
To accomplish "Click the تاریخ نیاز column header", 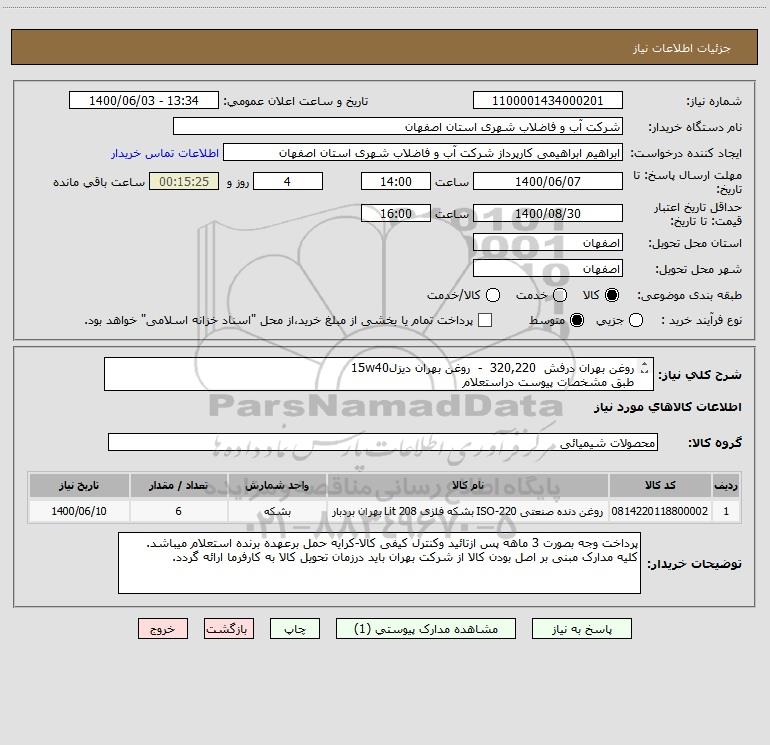I will 79,485.
